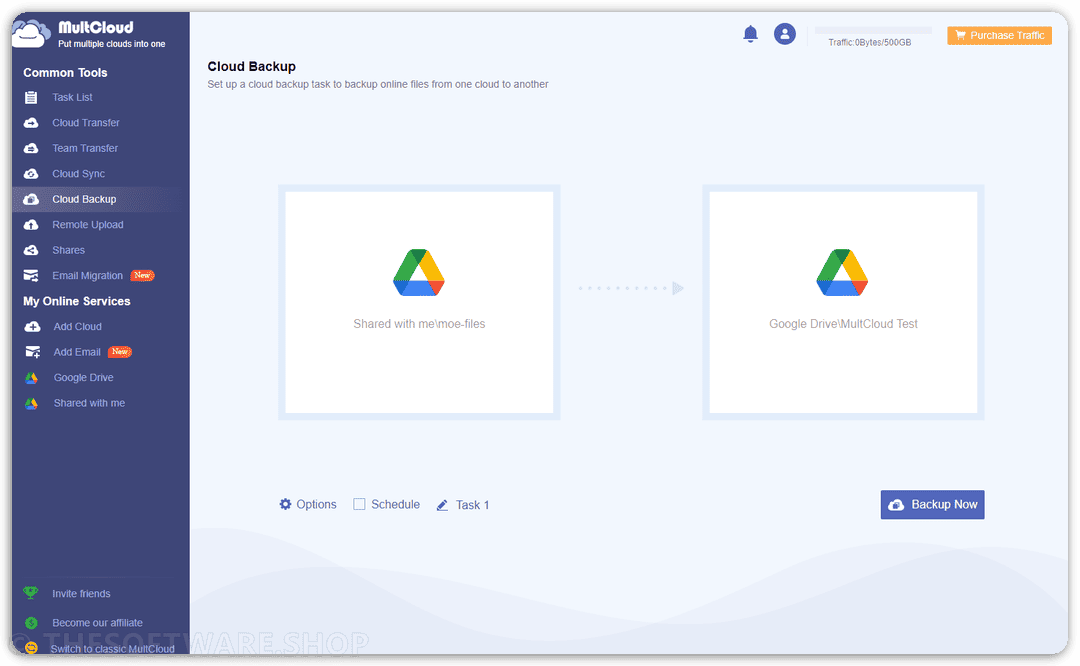Click the Remote Upload cloud icon
1080x666 pixels.
[x=31, y=225]
